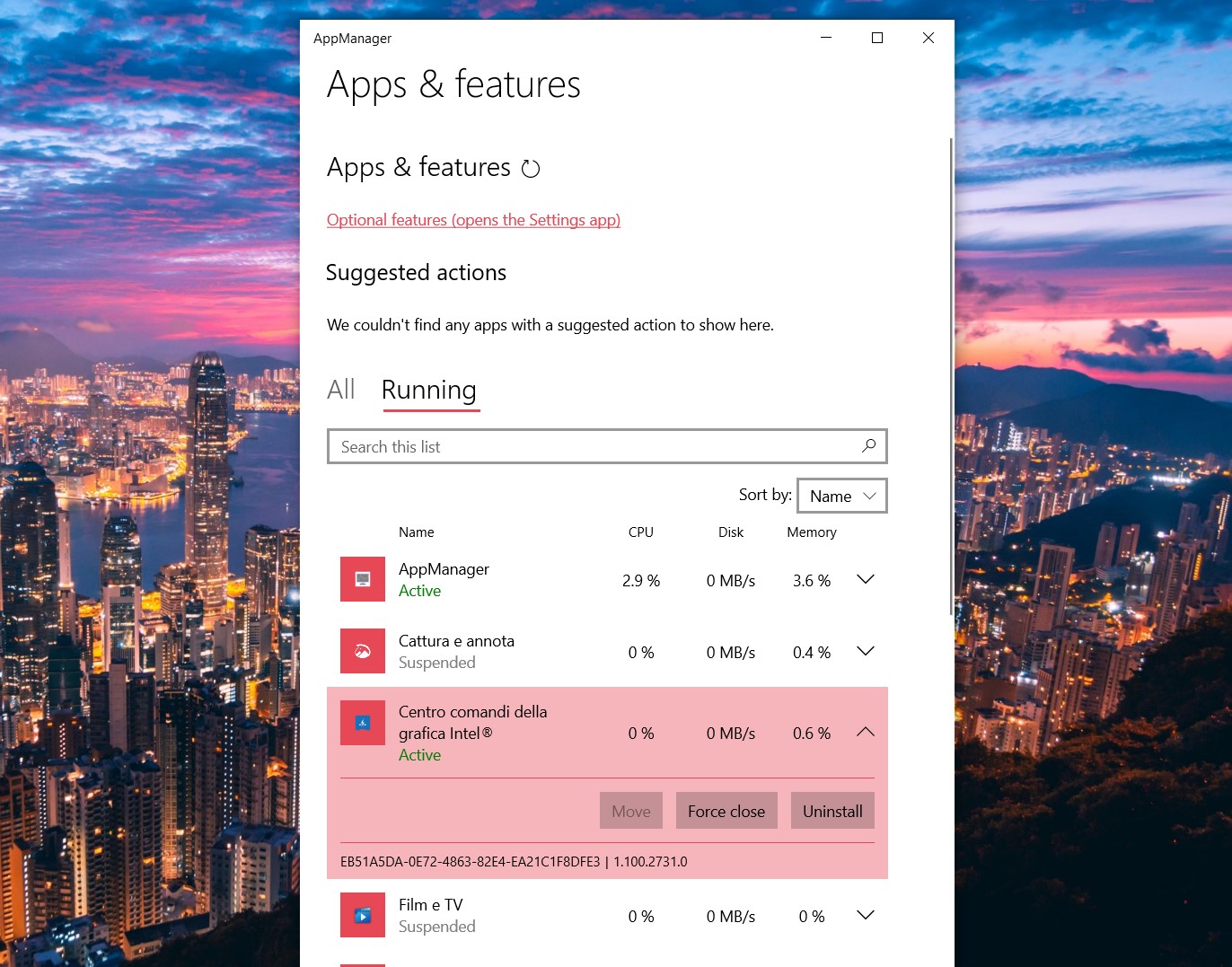
Task: Expand the Cattura e annota row
Action: 866,652
